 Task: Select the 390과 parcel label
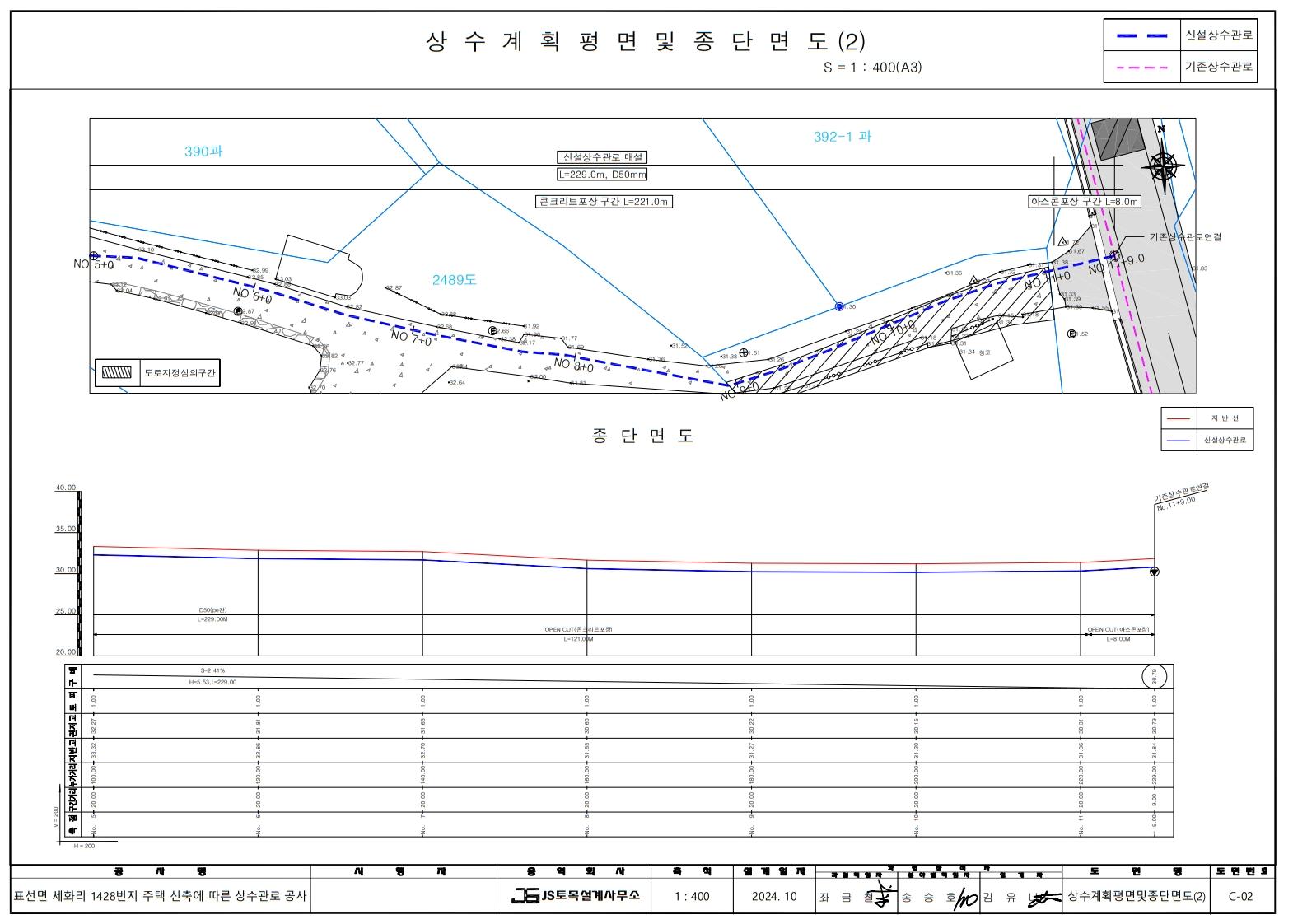(x=203, y=152)
